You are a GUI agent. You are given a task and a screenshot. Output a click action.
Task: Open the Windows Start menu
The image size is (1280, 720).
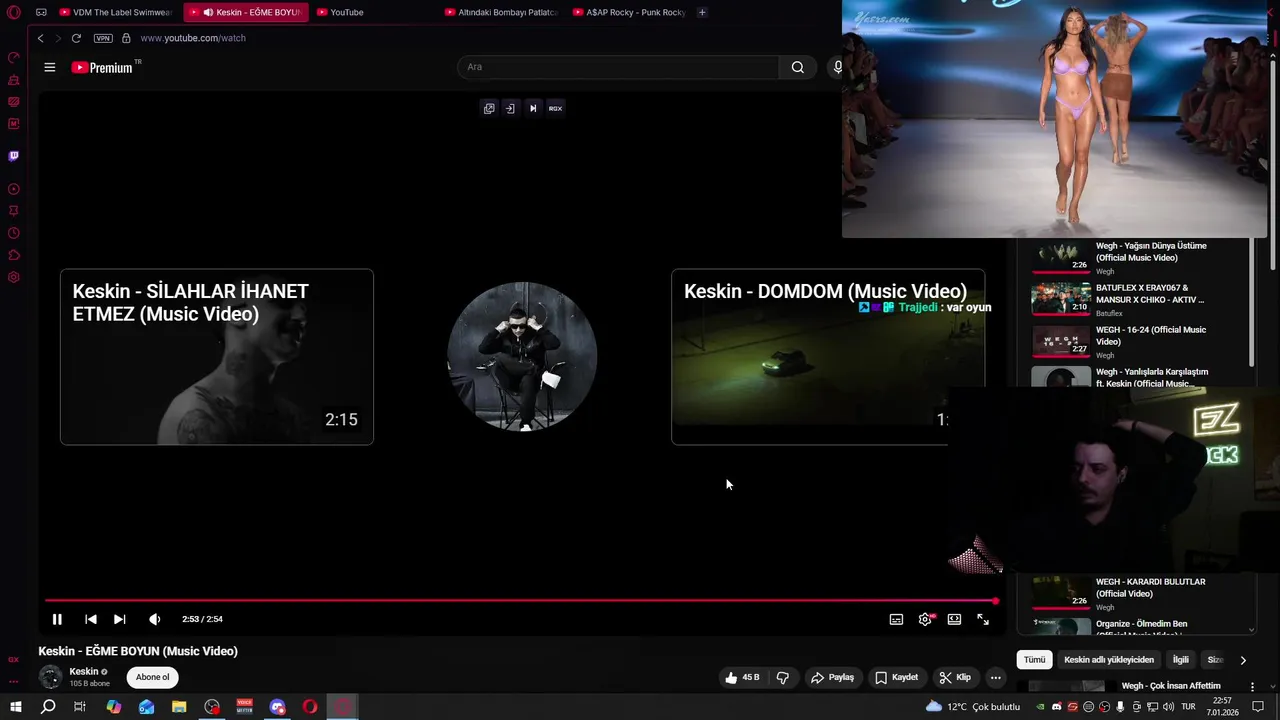tap(15, 707)
